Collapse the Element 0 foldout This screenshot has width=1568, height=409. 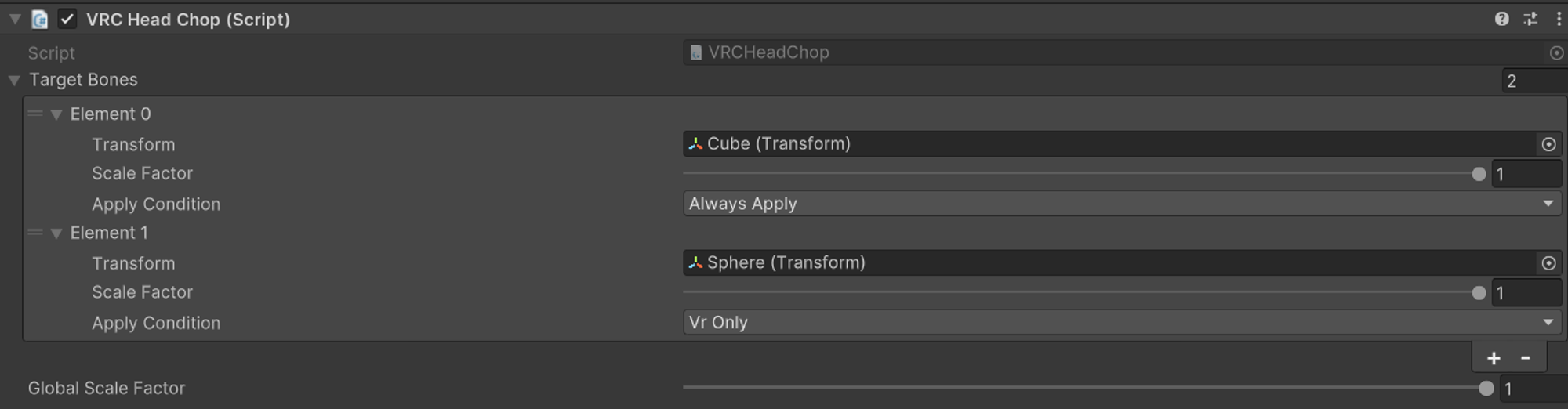coord(56,114)
